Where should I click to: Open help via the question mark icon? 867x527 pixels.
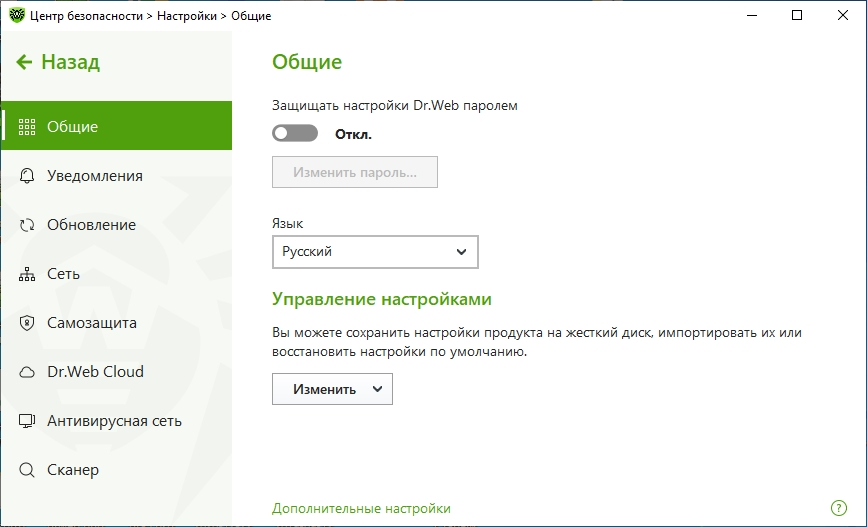tap(839, 508)
